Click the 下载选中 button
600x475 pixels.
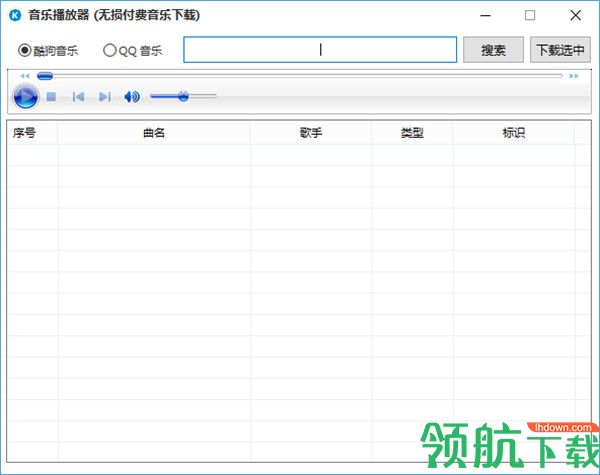[560, 50]
